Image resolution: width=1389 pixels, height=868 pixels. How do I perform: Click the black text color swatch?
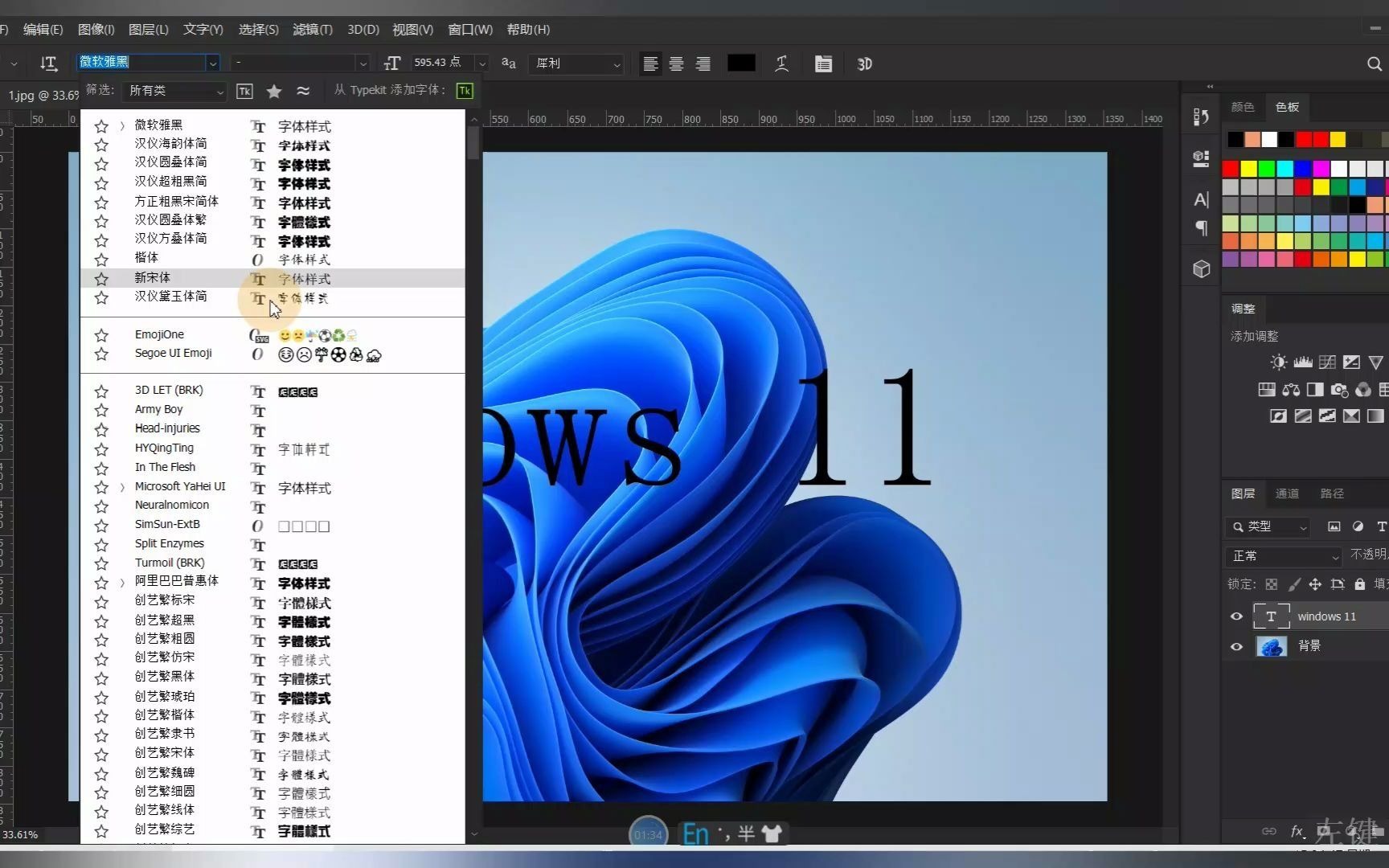click(x=741, y=63)
